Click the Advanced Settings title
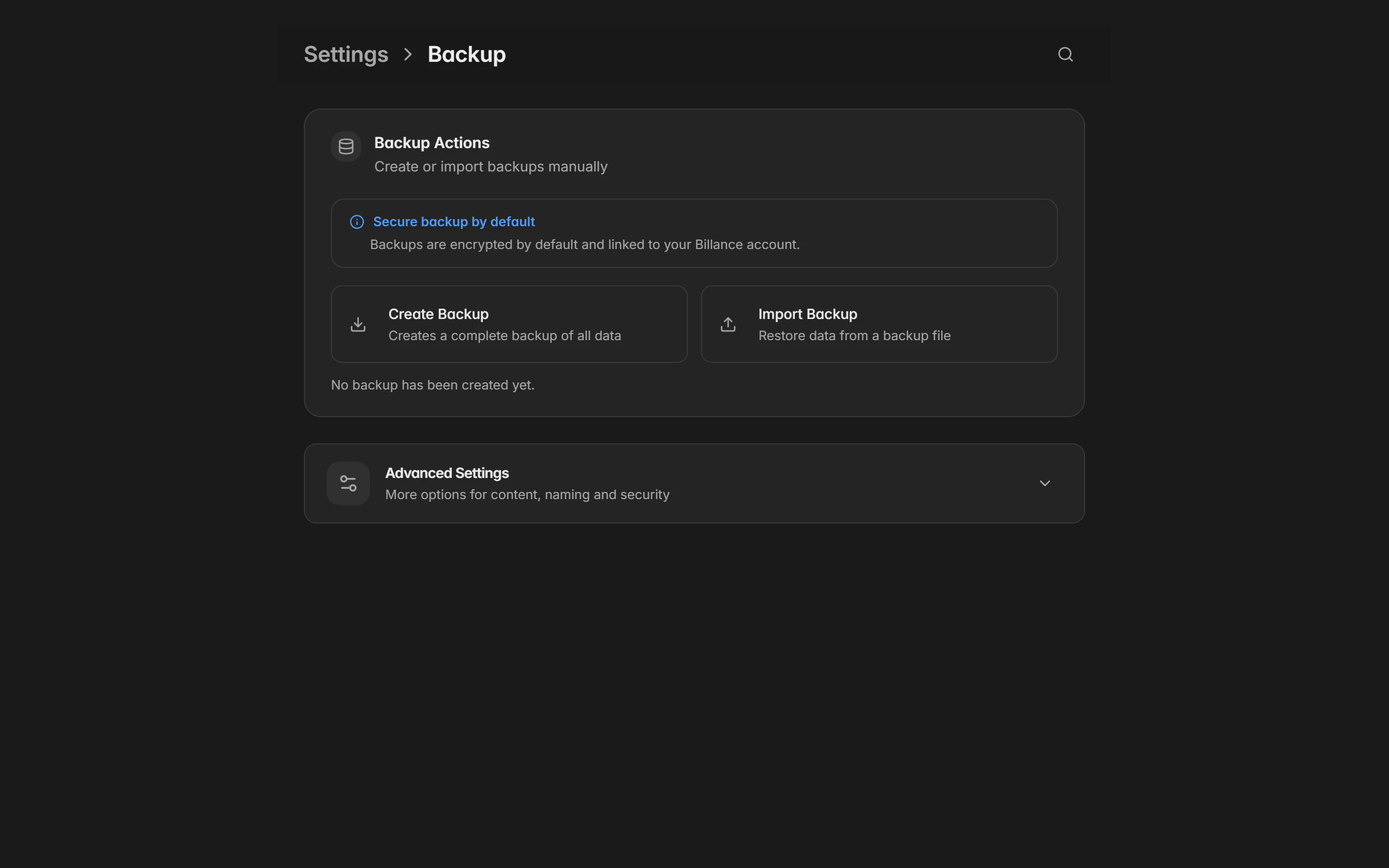This screenshot has width=1389, height=868. [447, 473]
